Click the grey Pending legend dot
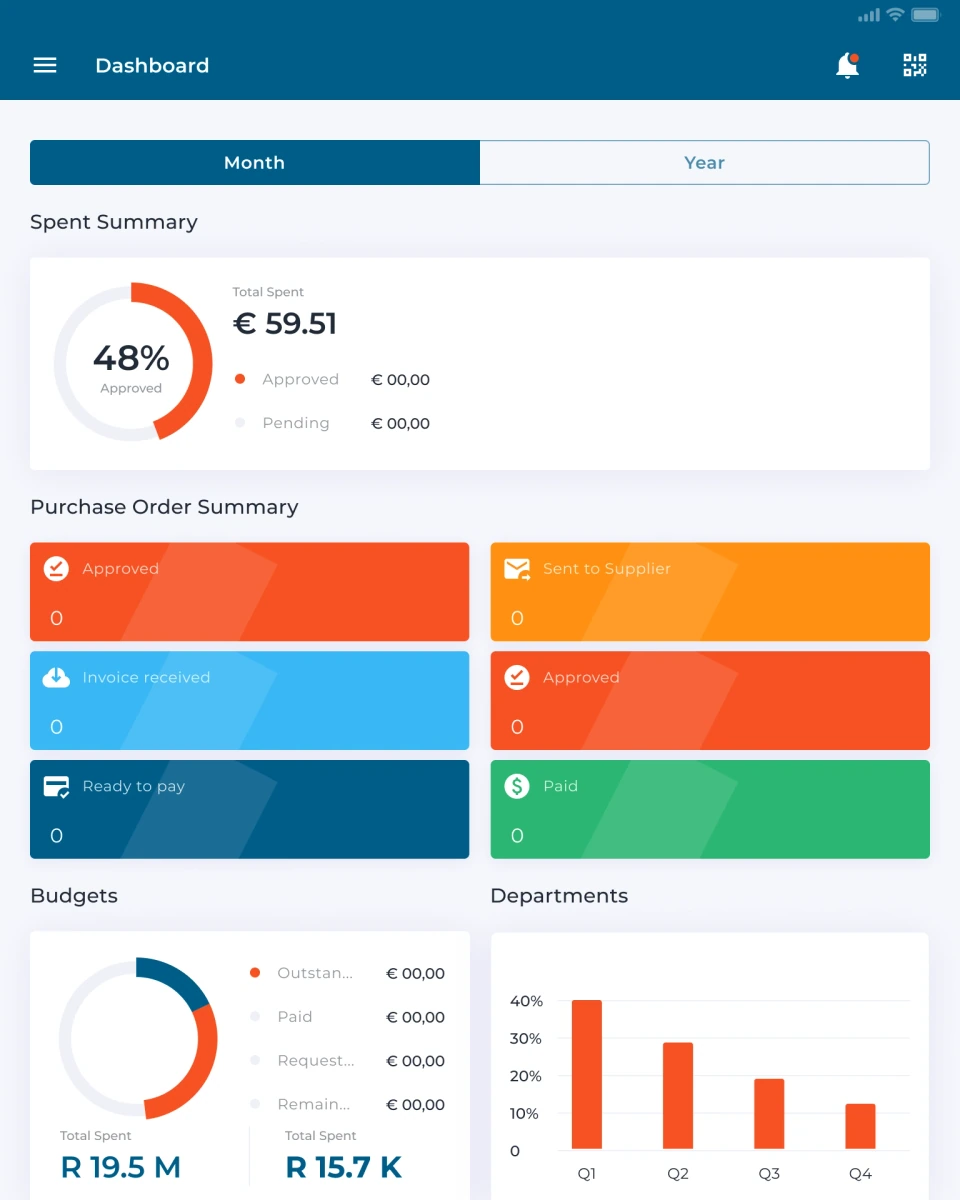 pos(240,423)
